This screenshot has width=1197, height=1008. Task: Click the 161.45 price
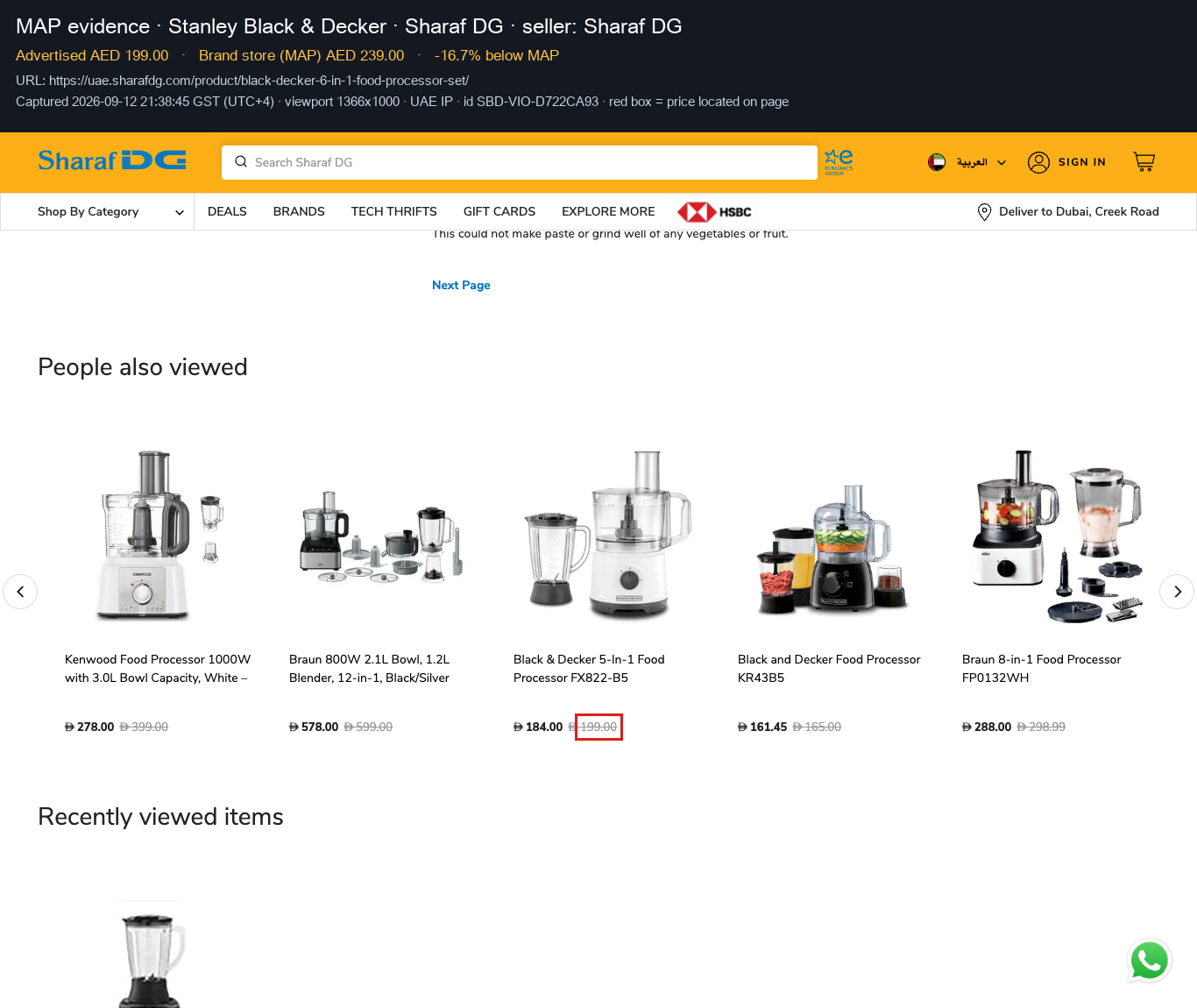pos(762,727)
